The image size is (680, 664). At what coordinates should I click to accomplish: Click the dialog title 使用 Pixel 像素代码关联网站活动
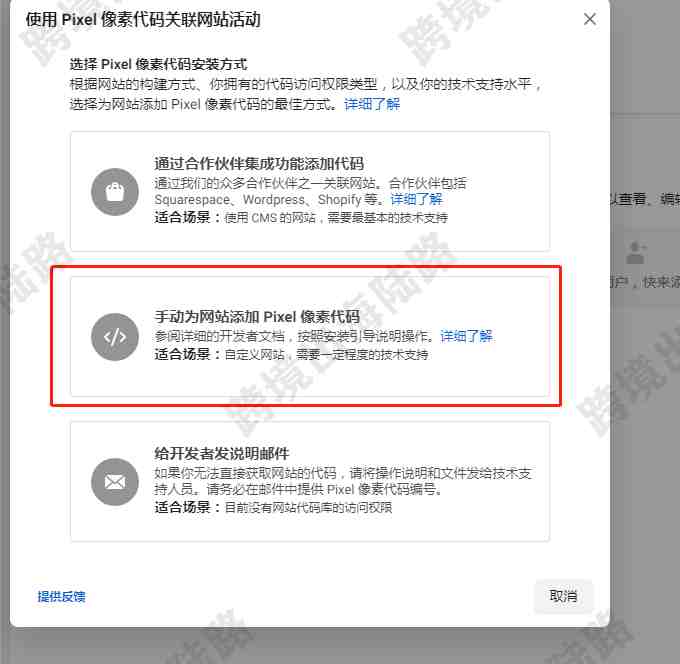pyautogui.click(x=143, y=20)
